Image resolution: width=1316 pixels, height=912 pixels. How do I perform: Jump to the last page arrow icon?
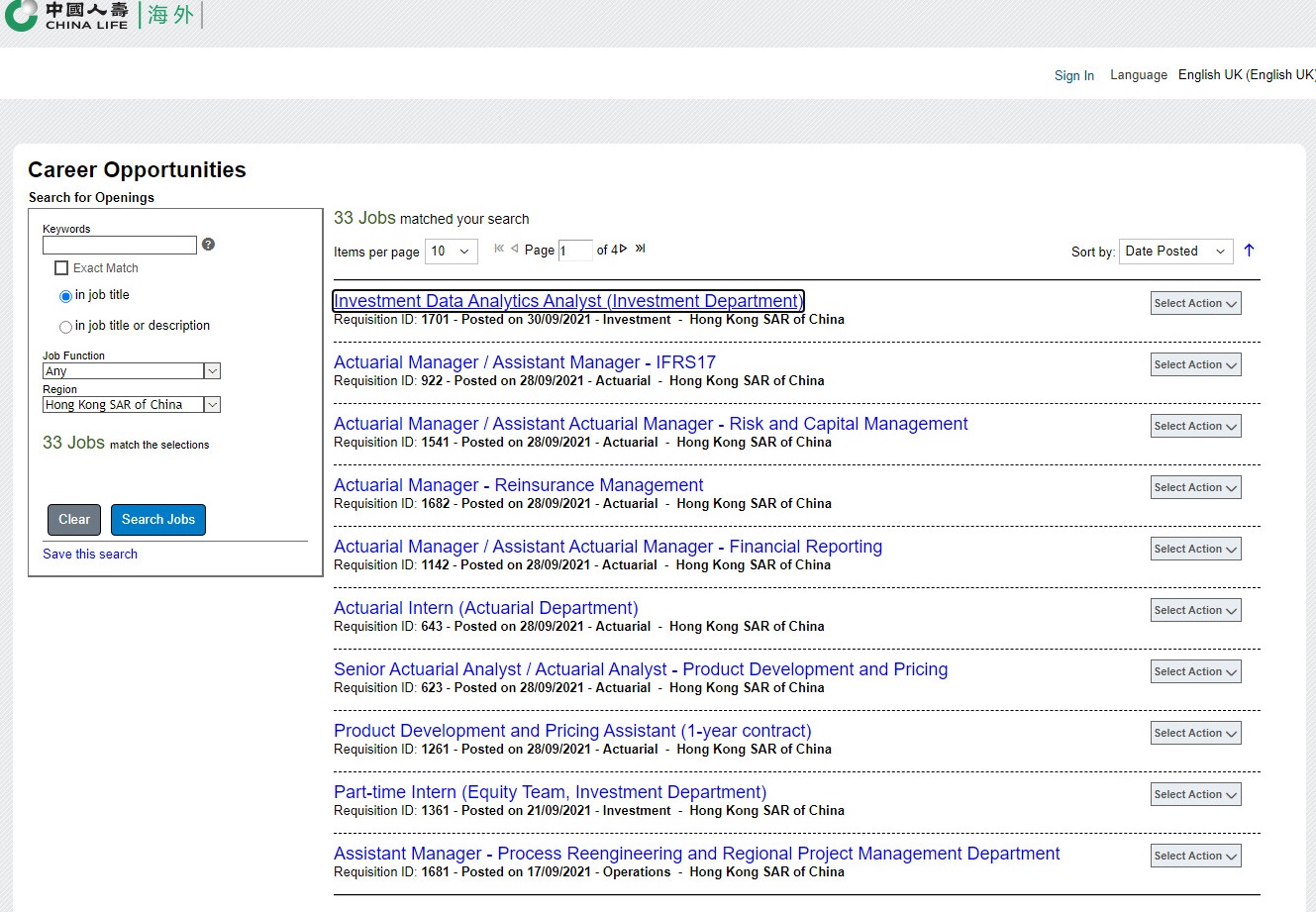click(x=641, y=249)
